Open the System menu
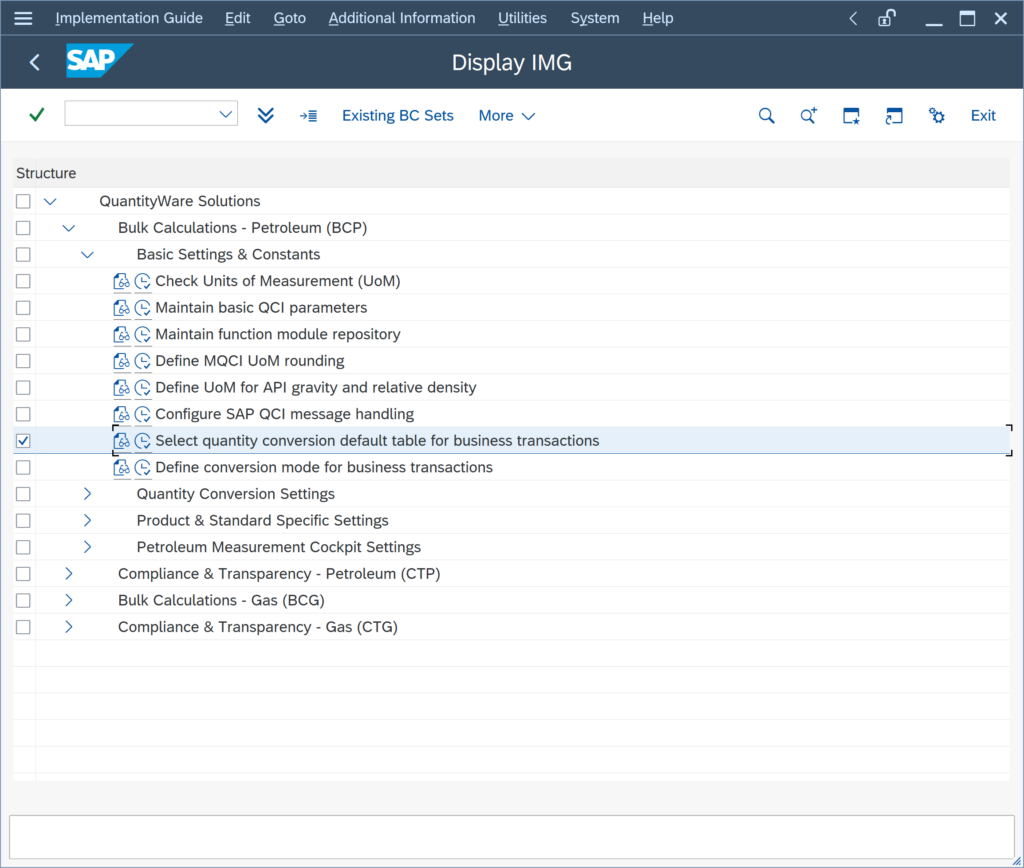Screen dimensions: 1024x868 (x=595, y=18)
